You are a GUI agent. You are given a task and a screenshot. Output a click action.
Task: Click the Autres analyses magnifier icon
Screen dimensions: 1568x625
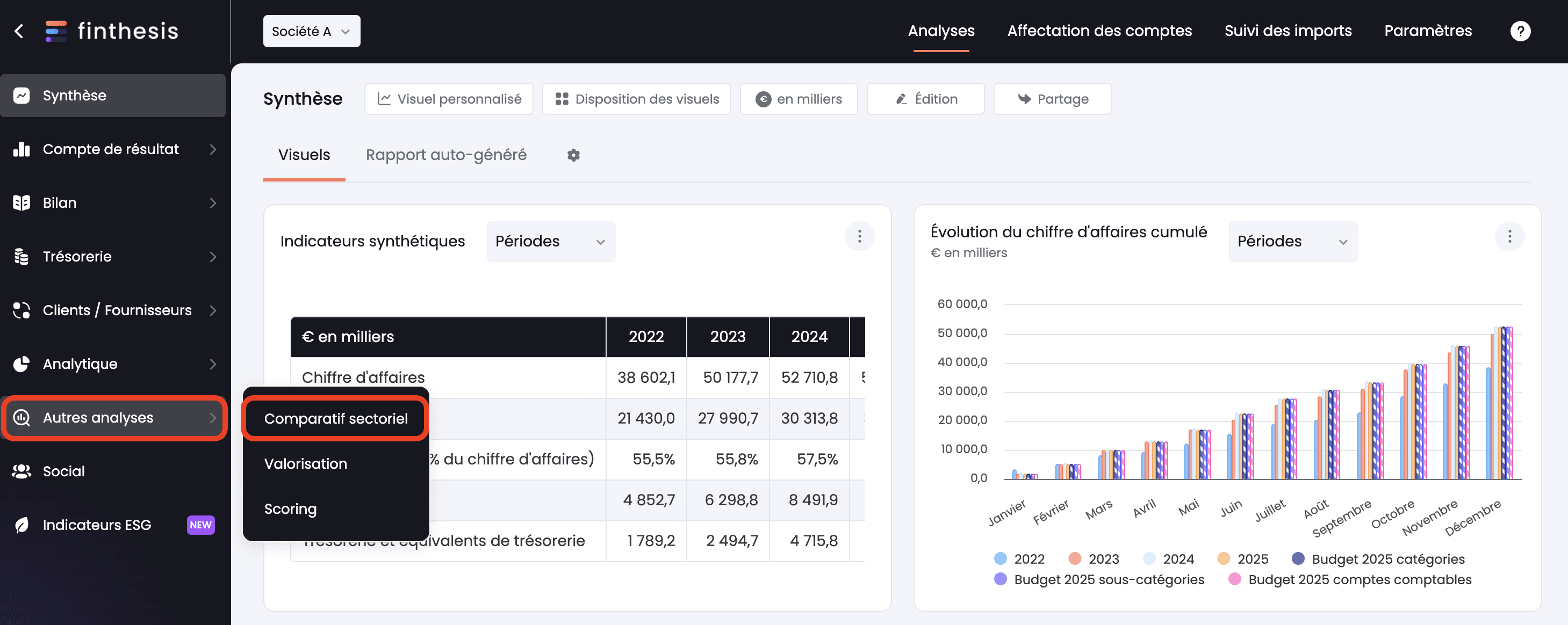tap(21, 418)
